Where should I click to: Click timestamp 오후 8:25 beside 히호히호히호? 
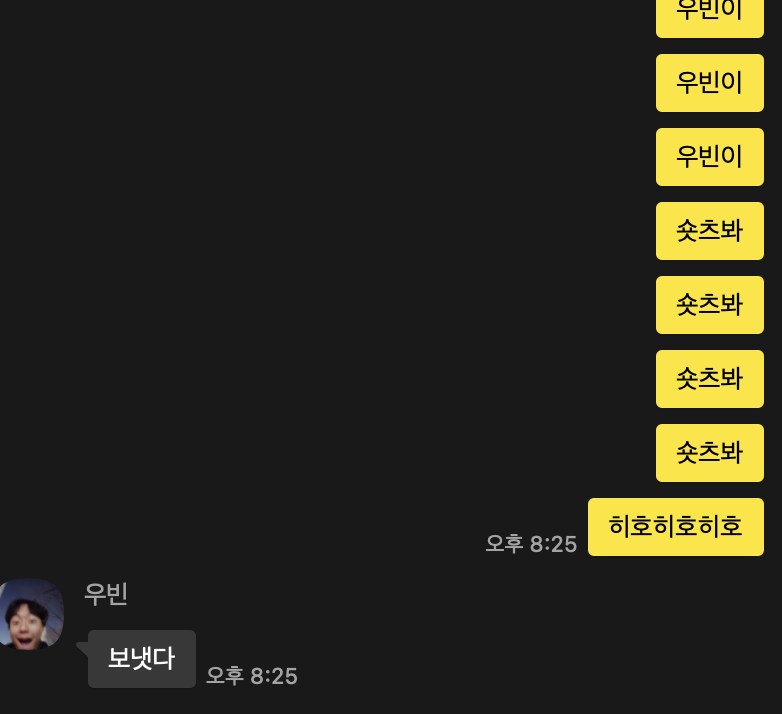tap(531, 543)
